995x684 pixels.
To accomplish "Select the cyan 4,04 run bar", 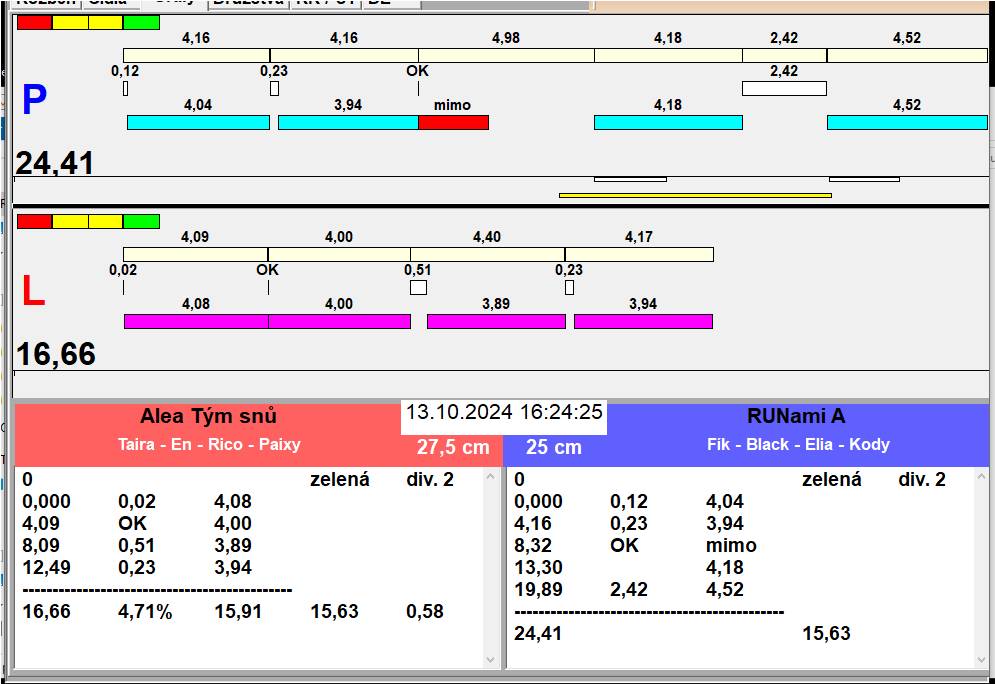I will pyautogui.click(x=198, y=122).
